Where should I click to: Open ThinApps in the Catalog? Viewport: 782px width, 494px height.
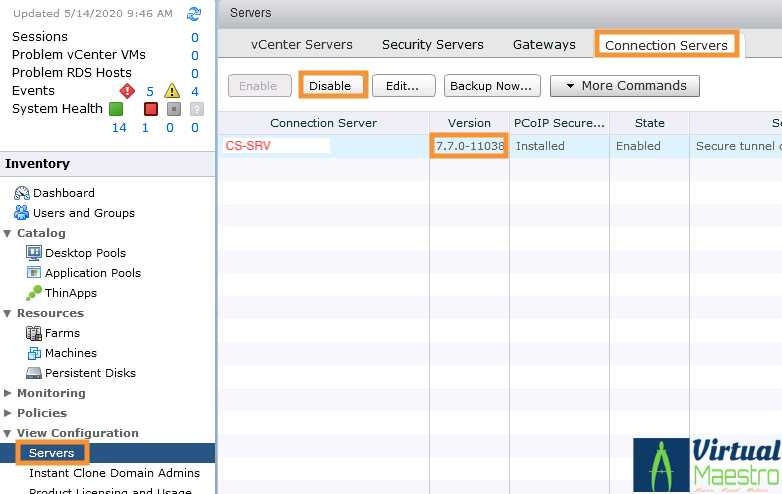point(72,293)
